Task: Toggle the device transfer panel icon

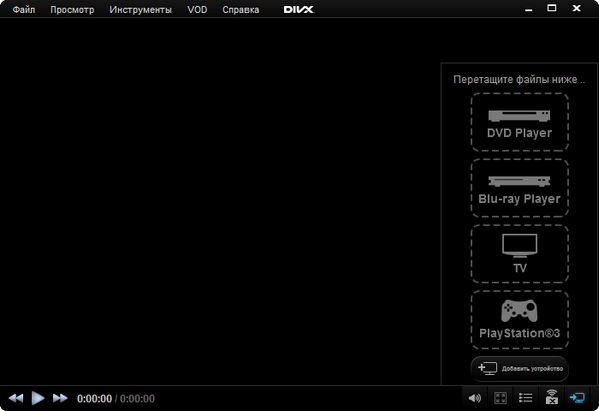Action: point(577,398)
